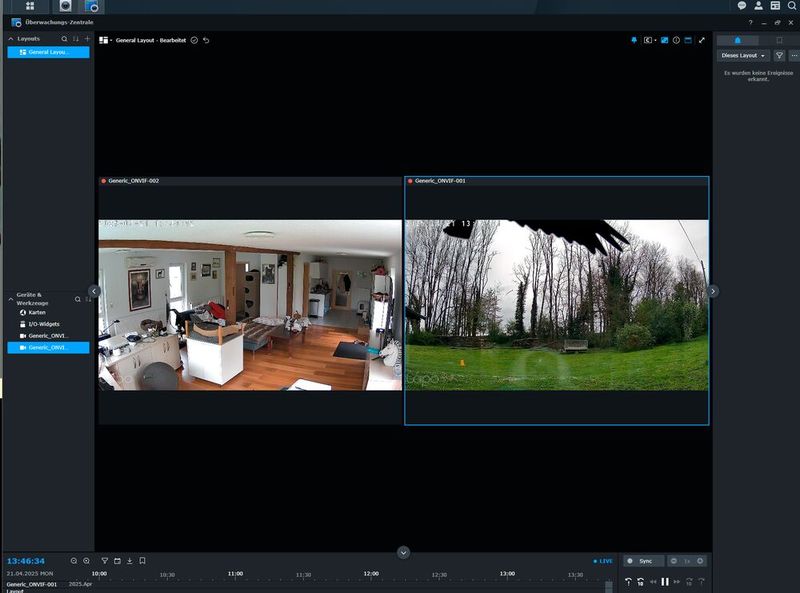This screenshot has height=593, width=800.
Task: Enter fullscreen with the expand arrows icon
Action: (x=702, y=40)
